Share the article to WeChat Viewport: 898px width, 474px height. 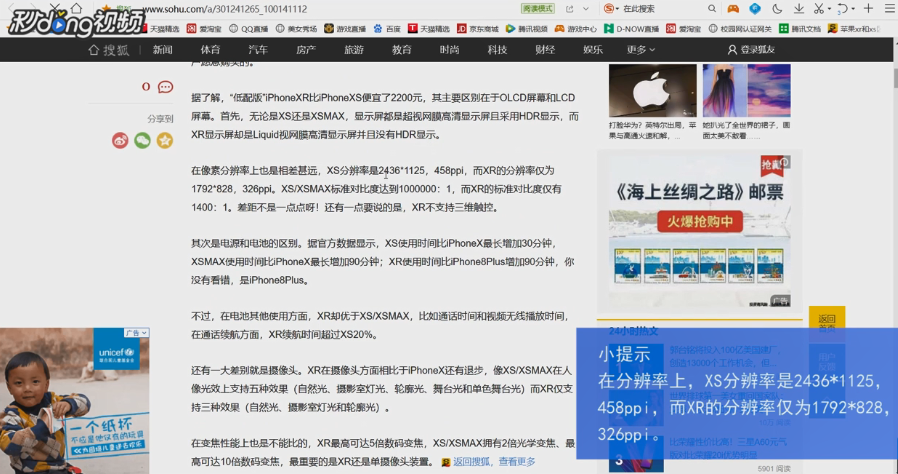(x=143, y=140)
